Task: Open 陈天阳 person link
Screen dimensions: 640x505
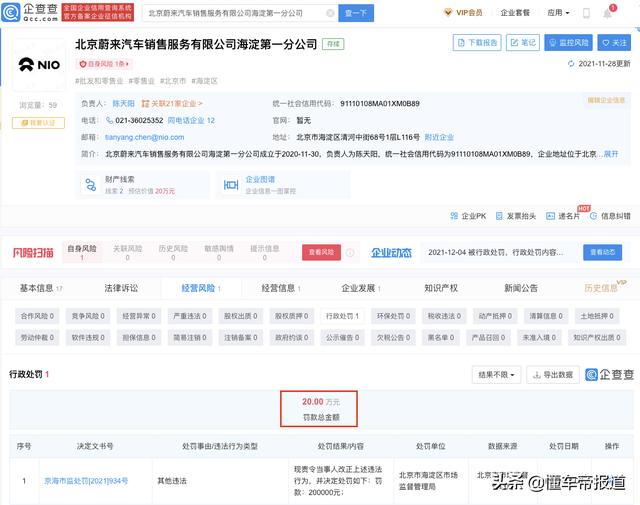Action: (123, 104)
